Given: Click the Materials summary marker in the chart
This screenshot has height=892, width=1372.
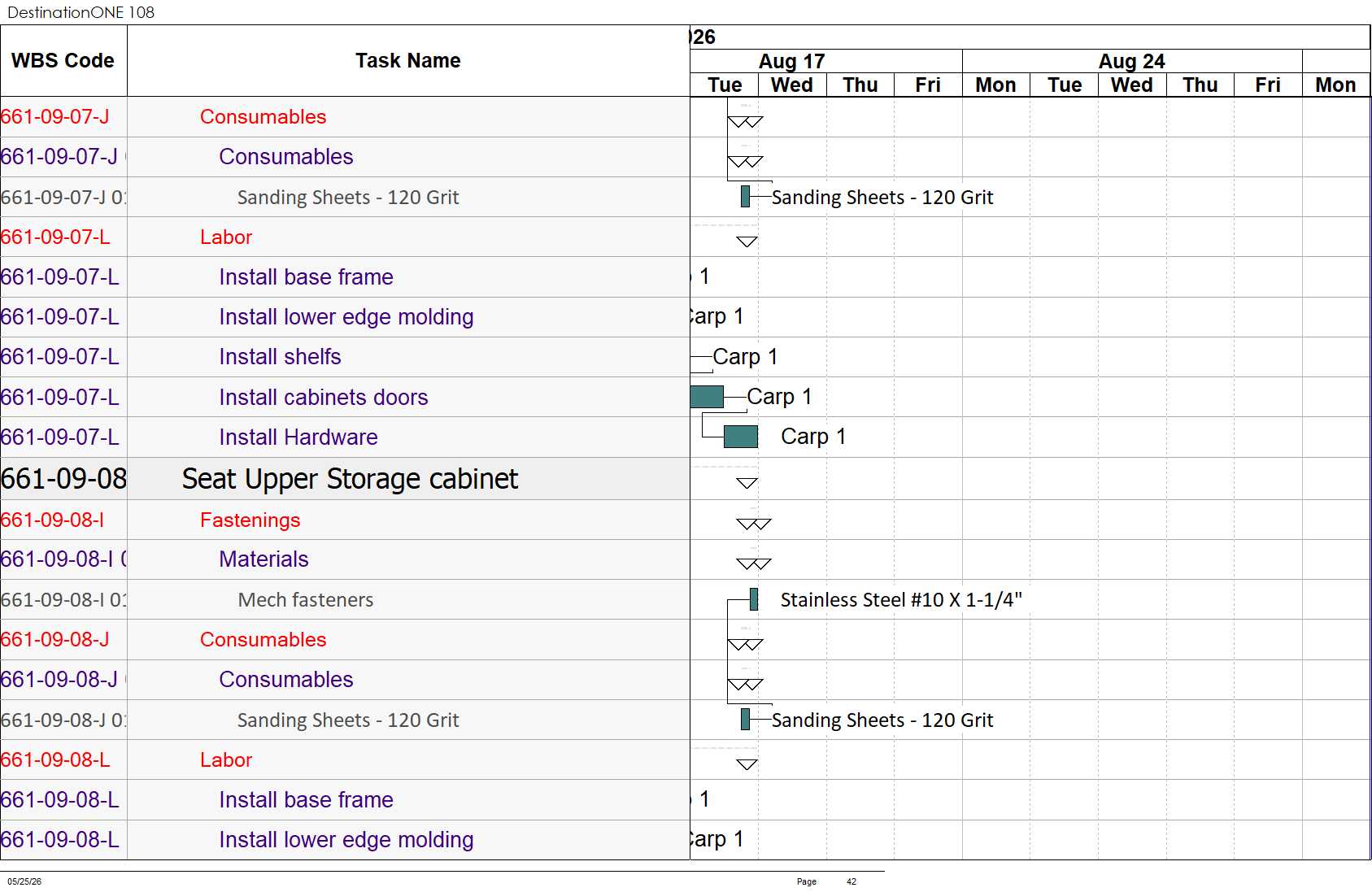Looking at the screenshot, I should click(753, 563).
